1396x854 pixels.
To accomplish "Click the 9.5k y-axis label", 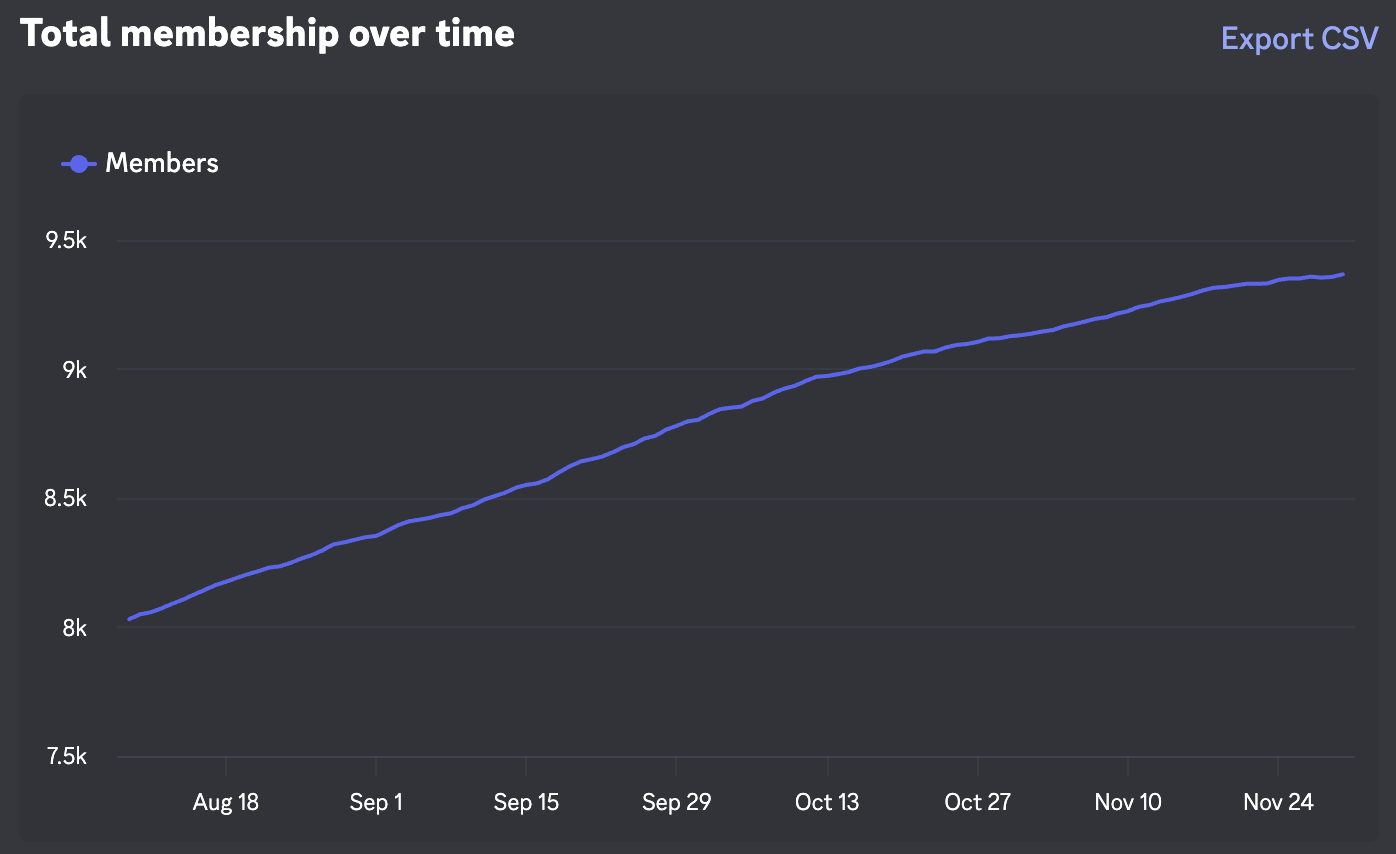I will [67, 241].
